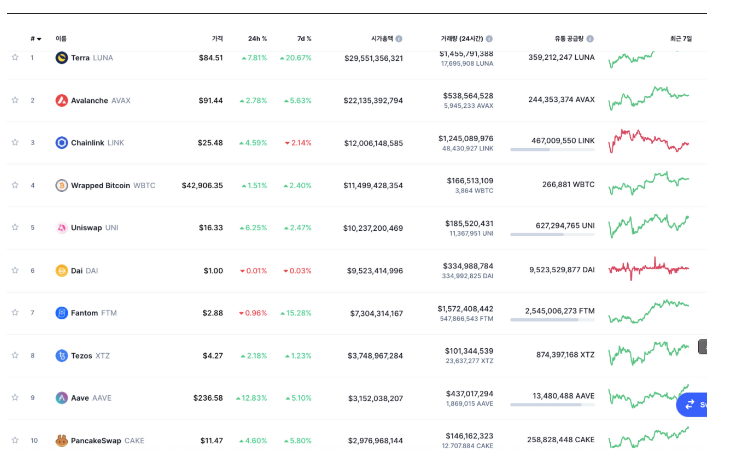Screen dimensions: 730x473
Task: Sort table by 가격 column
Action: (217, 39)
